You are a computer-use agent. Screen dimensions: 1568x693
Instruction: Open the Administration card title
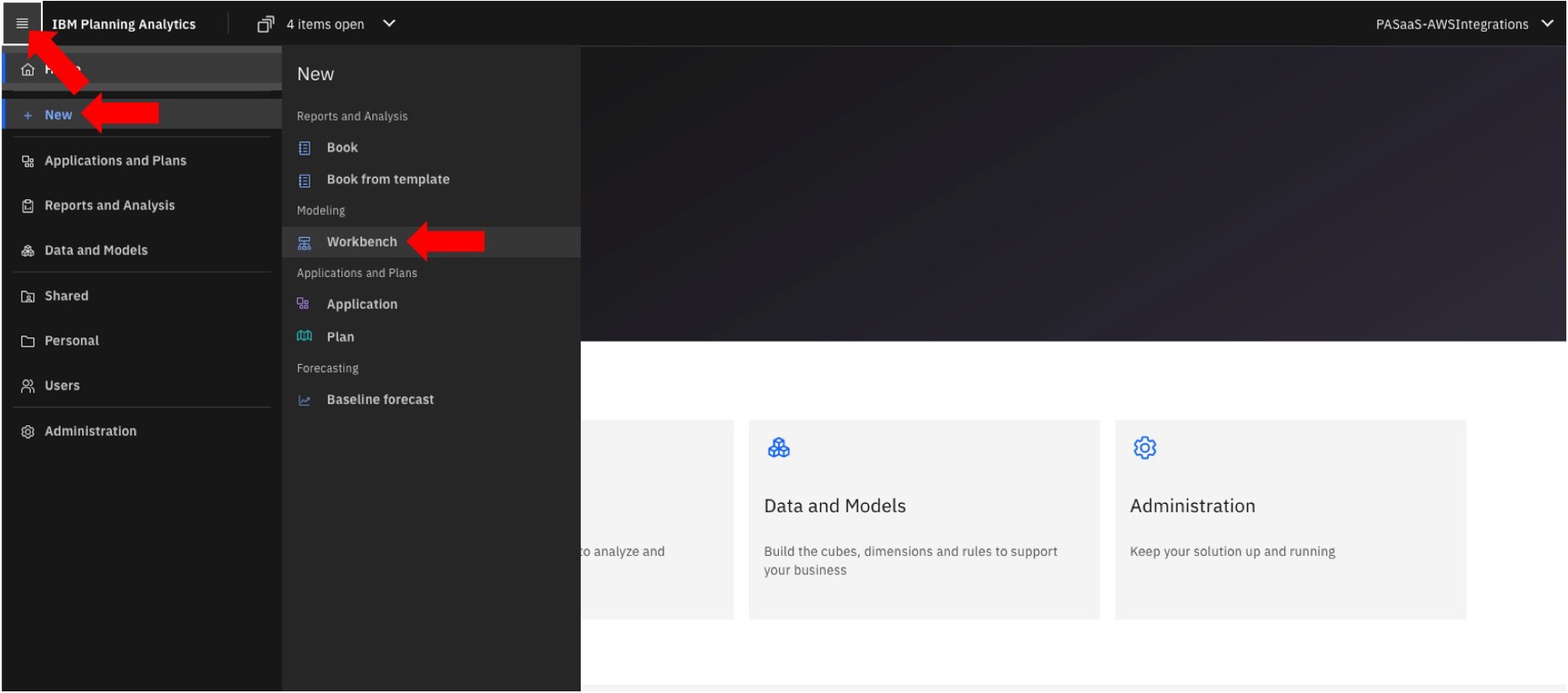(x=1192, y=506)
